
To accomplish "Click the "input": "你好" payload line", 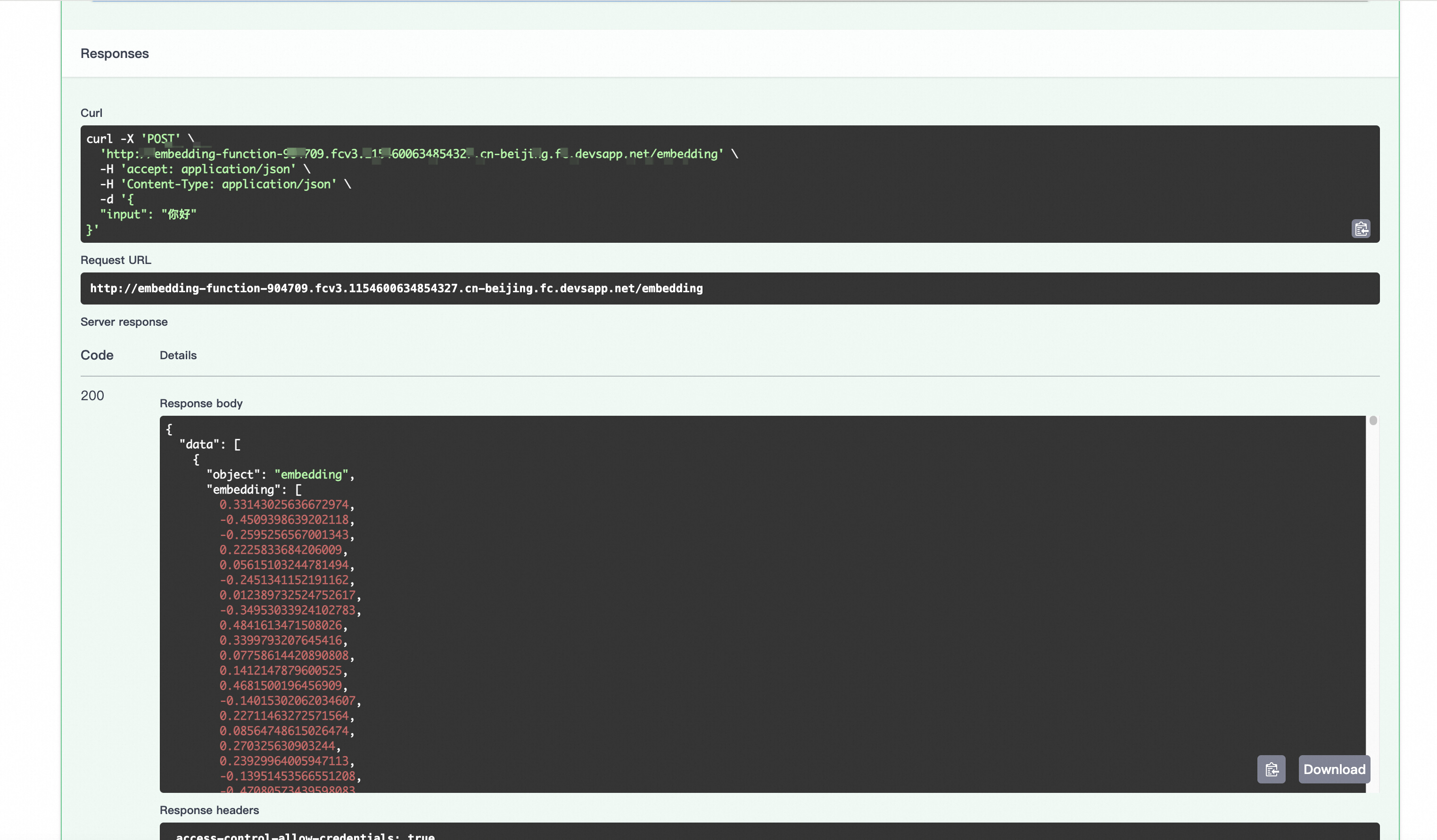I will click(x=148, y=214).
